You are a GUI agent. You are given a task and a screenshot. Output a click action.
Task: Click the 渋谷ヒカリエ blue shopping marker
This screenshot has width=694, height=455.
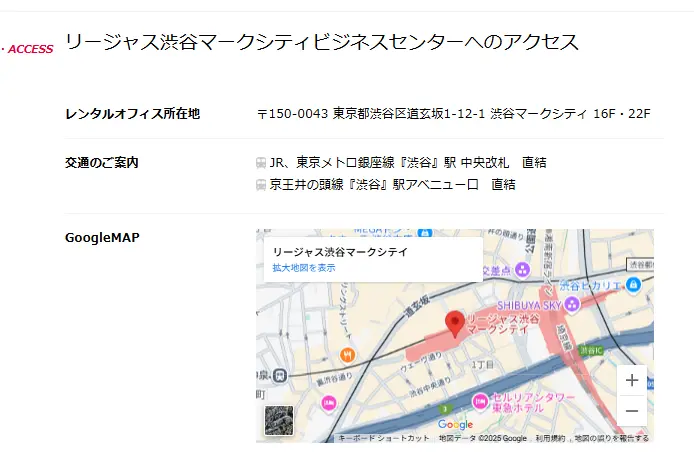pos(633,284)
